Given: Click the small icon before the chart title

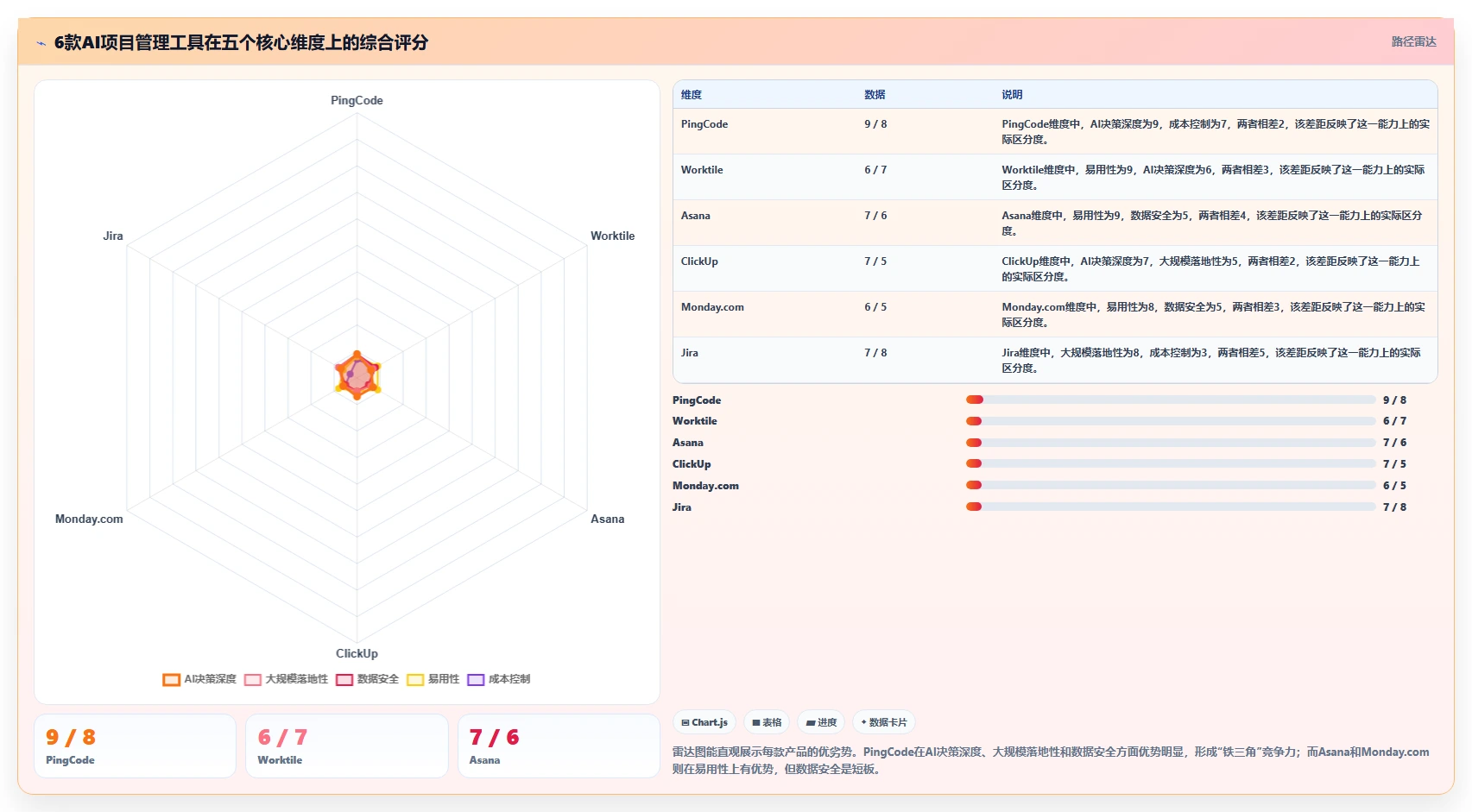Looking at the screenshot, I should click(x=41, y=43).
